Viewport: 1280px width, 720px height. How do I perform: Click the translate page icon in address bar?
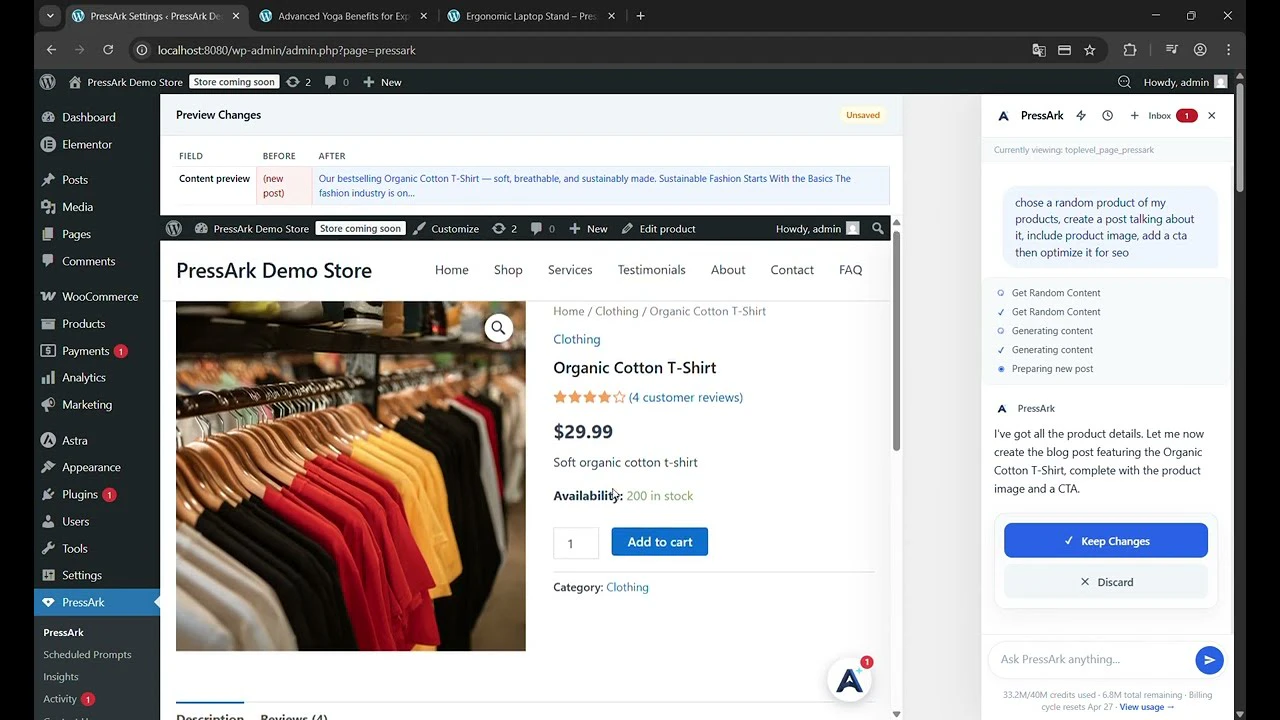(1039, 50)
